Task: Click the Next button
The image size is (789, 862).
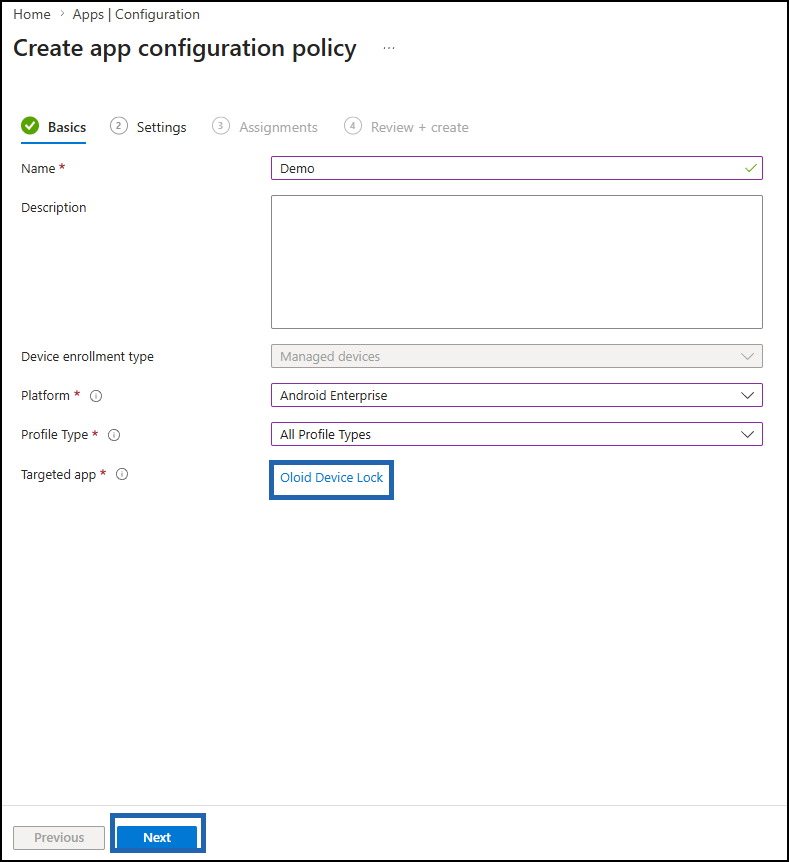Action: pos(157,837)
